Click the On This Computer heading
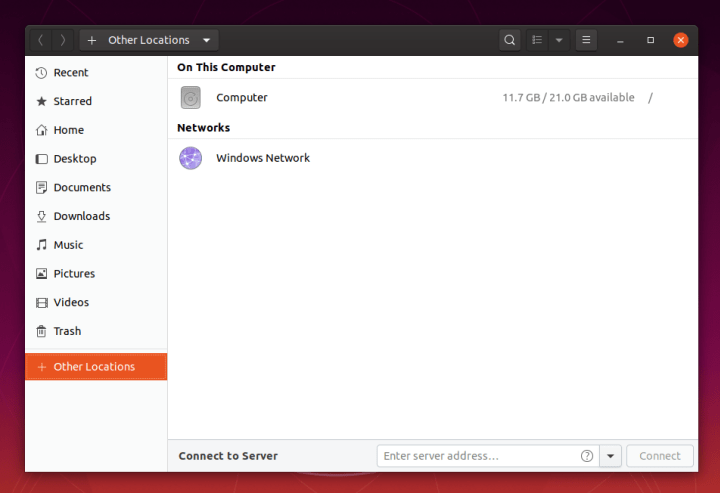The image size is (720, 493). tap(226, 67)
